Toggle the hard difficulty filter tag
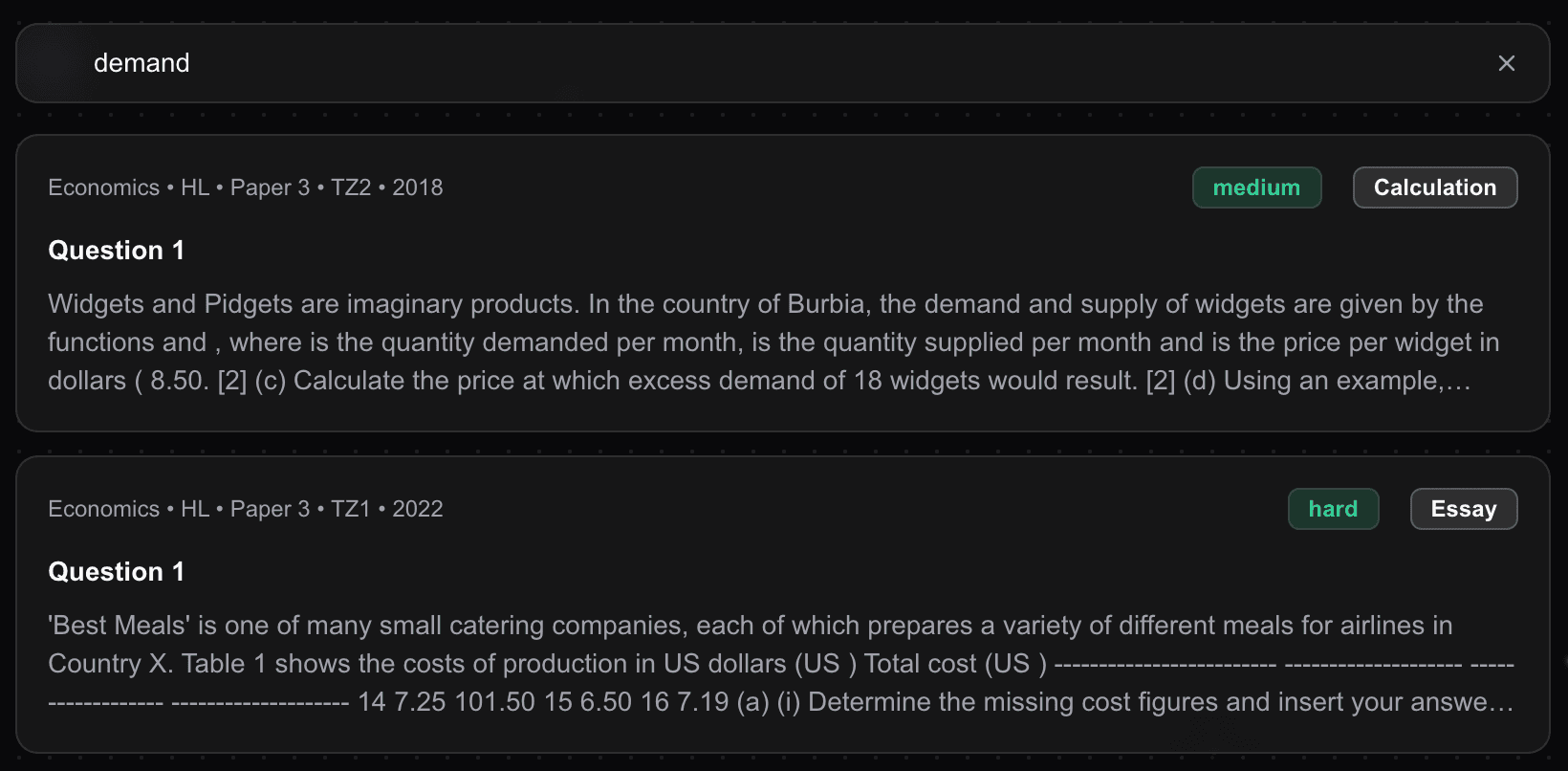 pos(1333,509)
